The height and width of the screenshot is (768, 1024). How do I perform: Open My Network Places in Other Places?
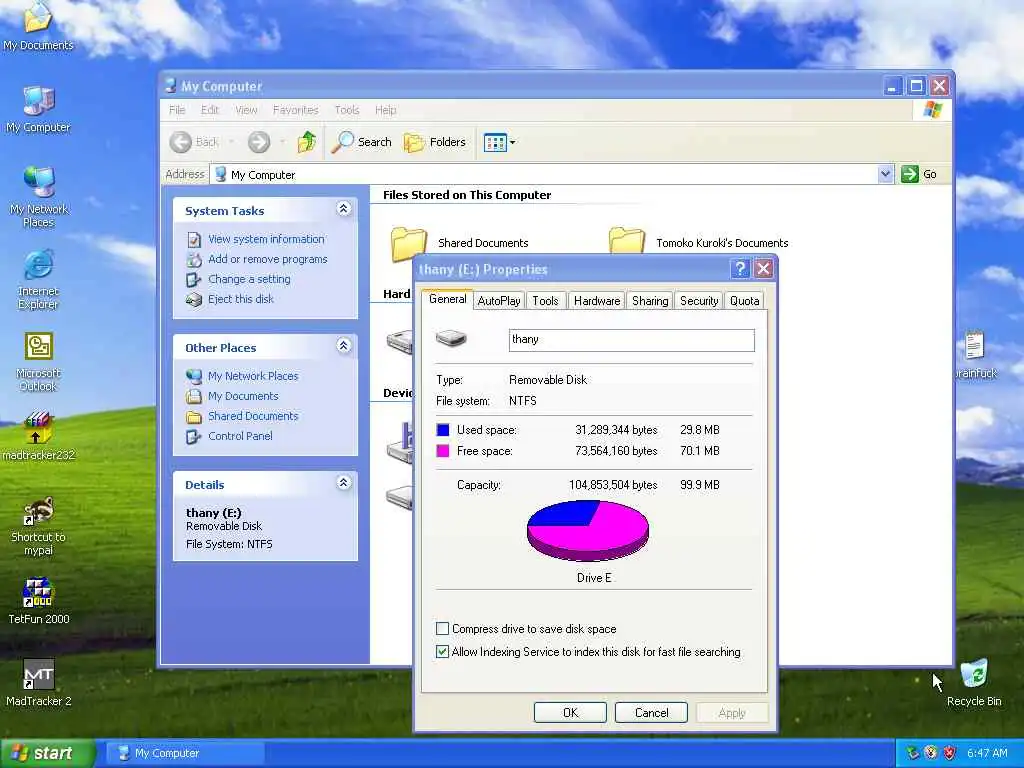253,376
